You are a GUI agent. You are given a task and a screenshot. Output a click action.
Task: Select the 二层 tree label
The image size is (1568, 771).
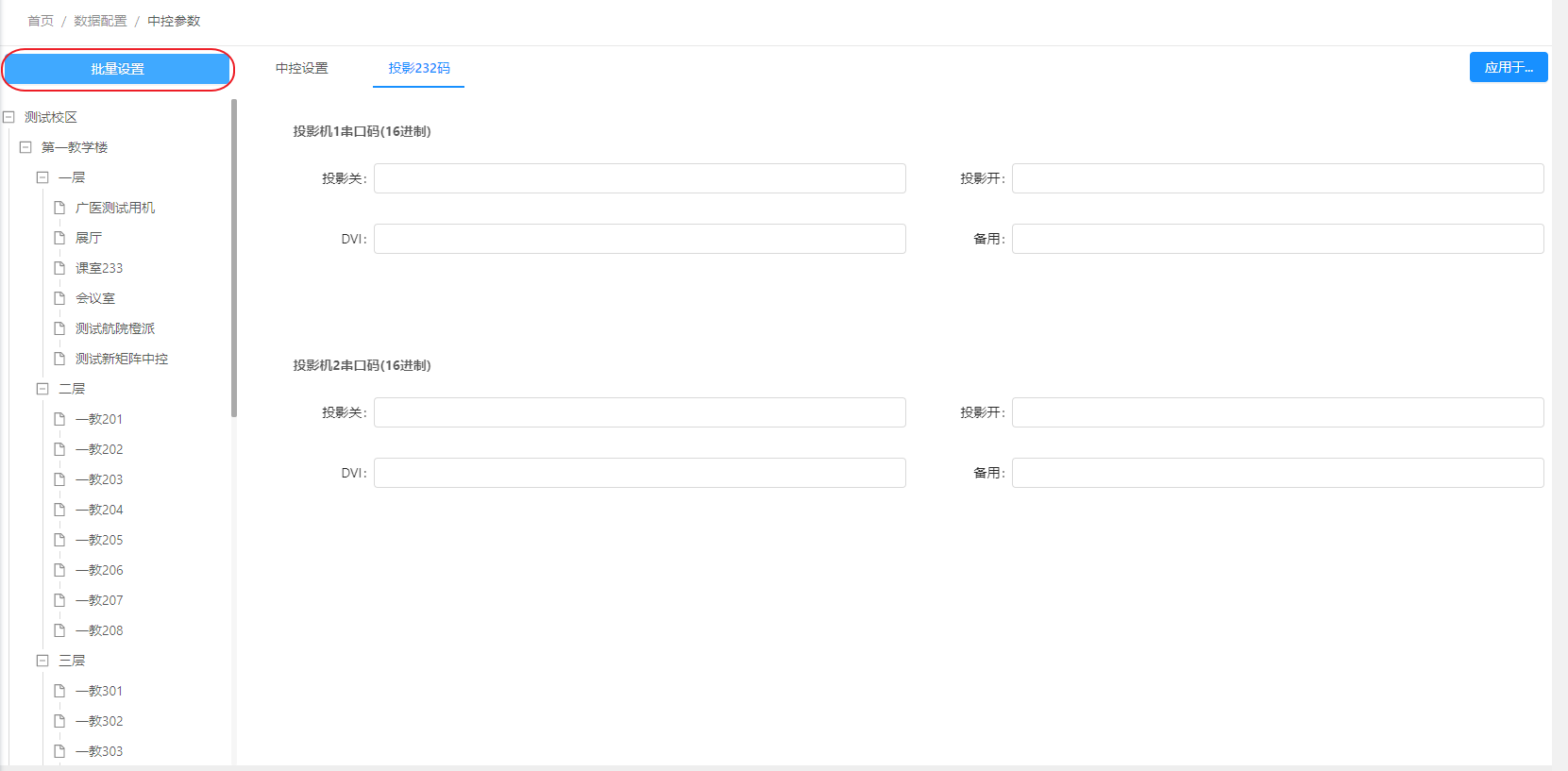[x=72, y=389]
